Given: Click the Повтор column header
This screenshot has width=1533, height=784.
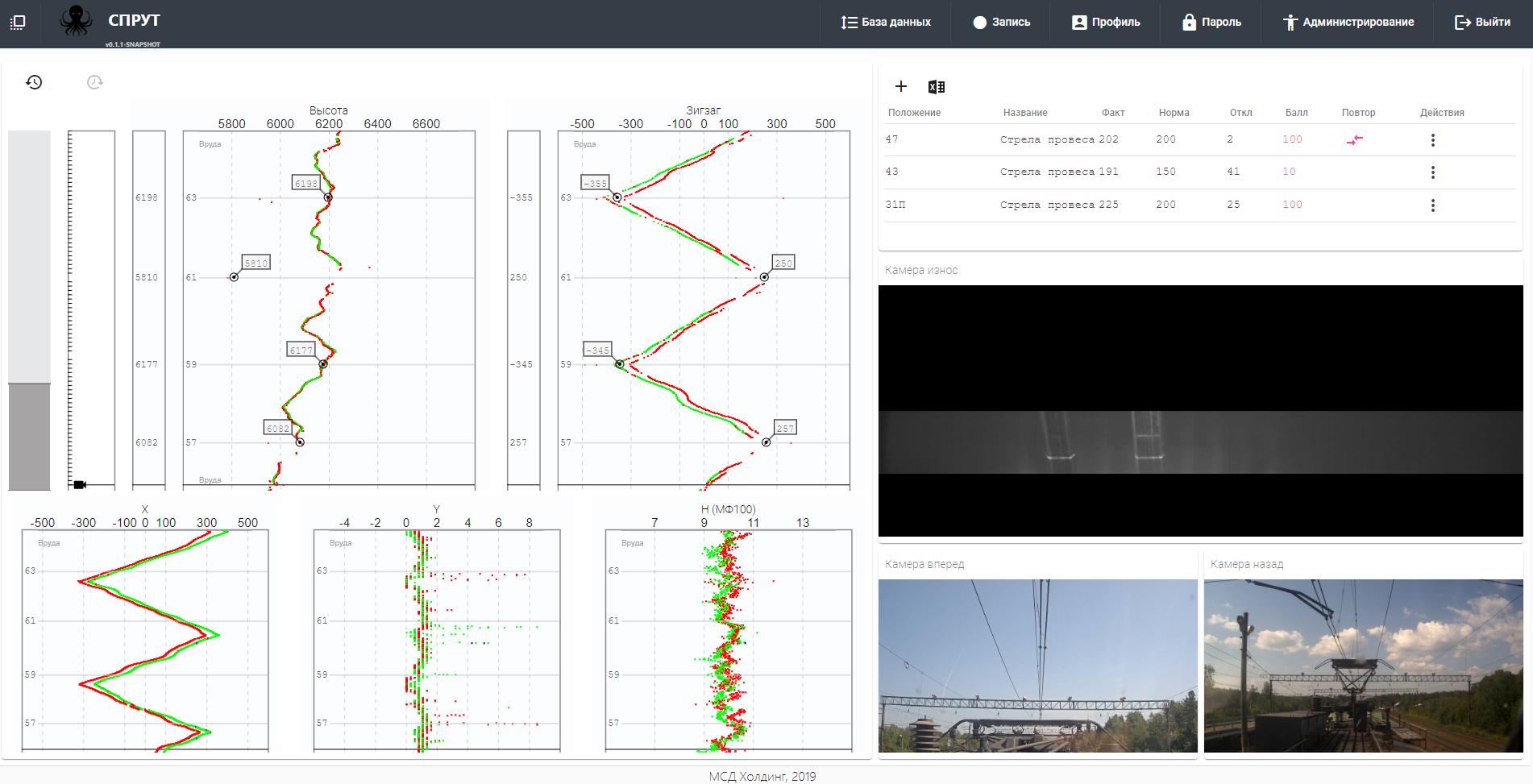Looking at the screenshot, I should click(x=1358, y=113).
